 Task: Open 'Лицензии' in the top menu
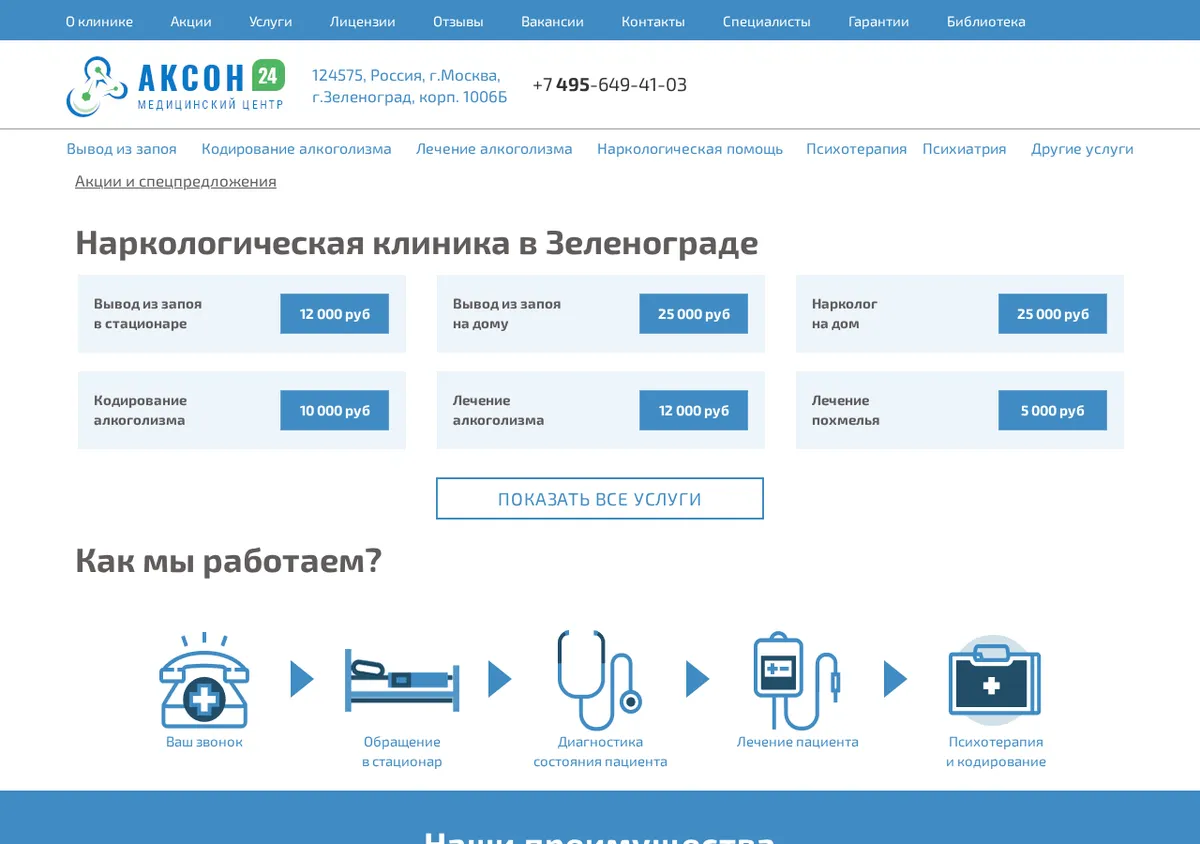pyautogui.click(x=362, y=21)
